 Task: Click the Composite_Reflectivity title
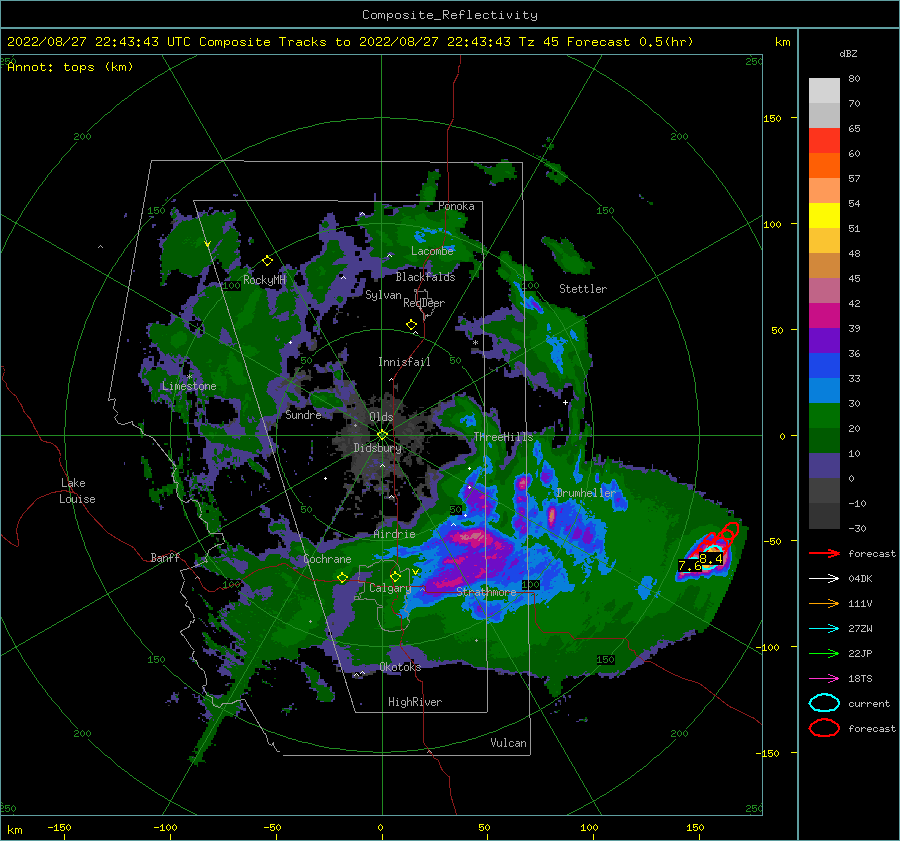(x=449, y=15)
